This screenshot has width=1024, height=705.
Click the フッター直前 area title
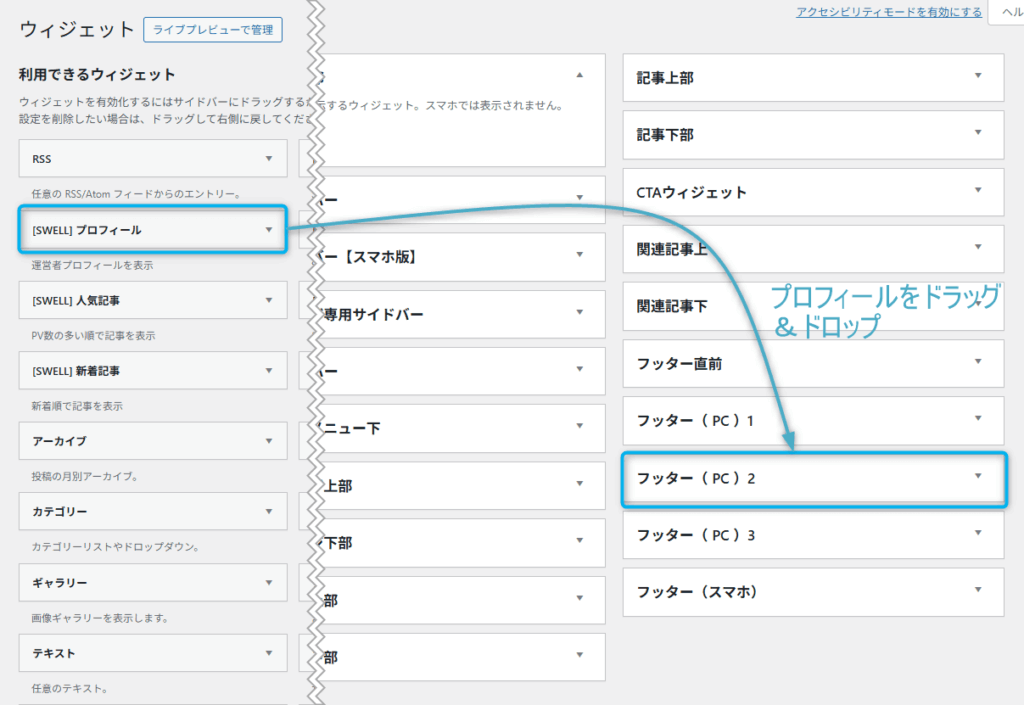coord(679,364)
